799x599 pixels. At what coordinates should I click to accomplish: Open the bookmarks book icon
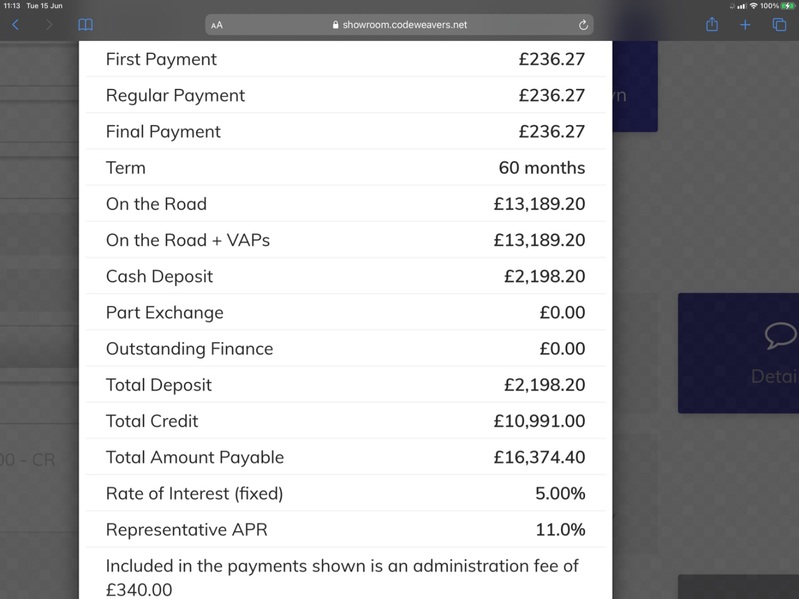[x=86, y=24]
